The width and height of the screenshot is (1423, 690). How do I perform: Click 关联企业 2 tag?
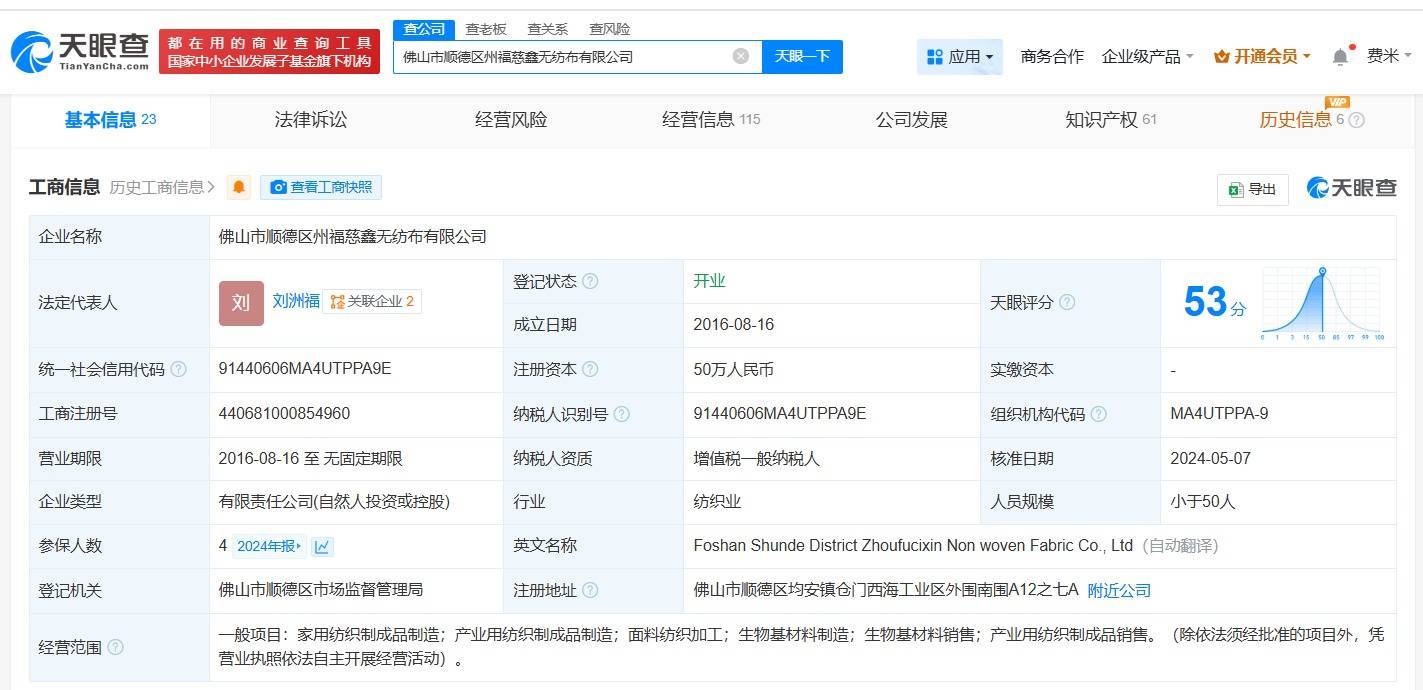click(372, 301)
